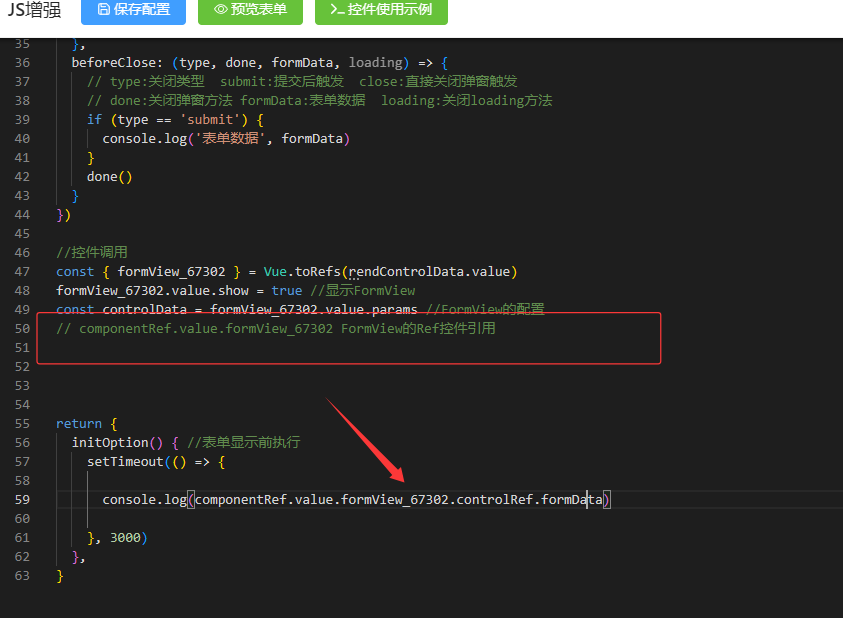Click the 'submit' string on line 39
The image size is (843, 618).
pos(210,119)
